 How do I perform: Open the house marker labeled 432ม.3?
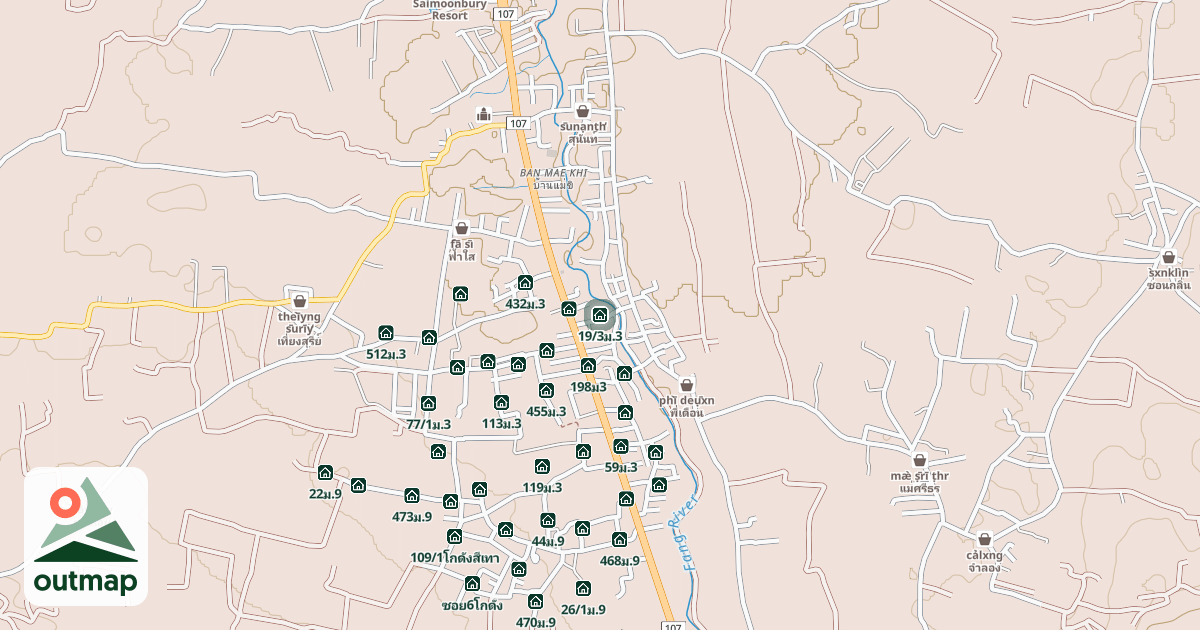coord(525,283)
